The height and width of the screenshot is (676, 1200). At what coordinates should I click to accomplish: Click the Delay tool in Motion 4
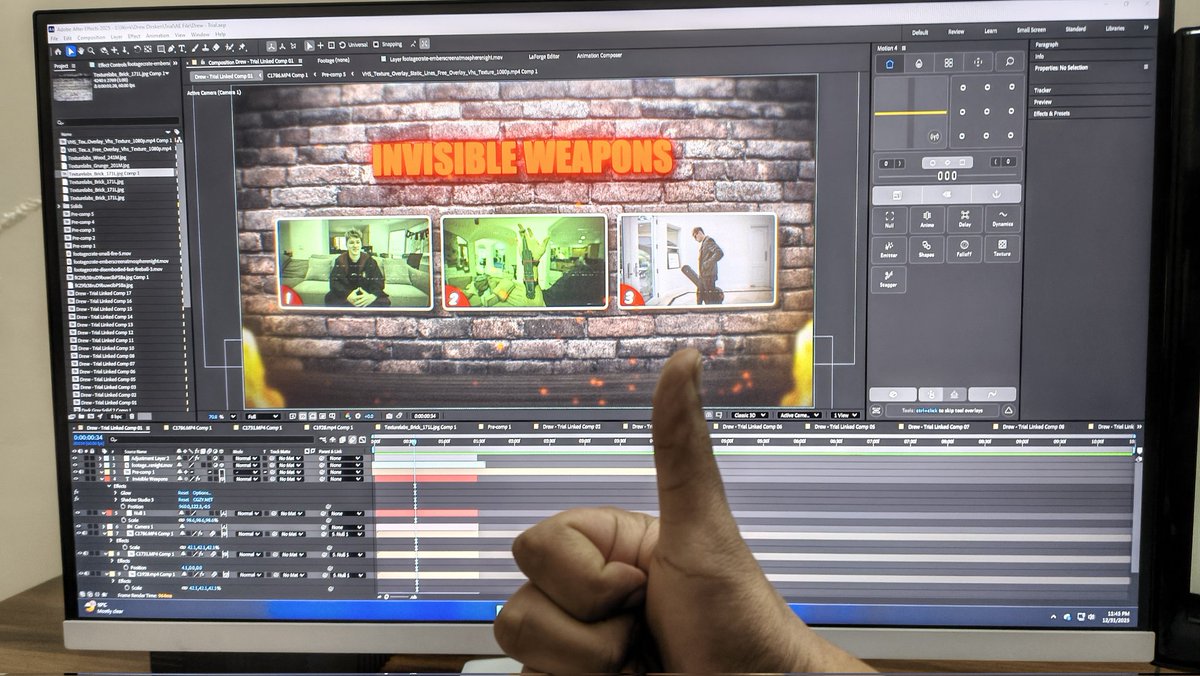(x=965, y=220)
